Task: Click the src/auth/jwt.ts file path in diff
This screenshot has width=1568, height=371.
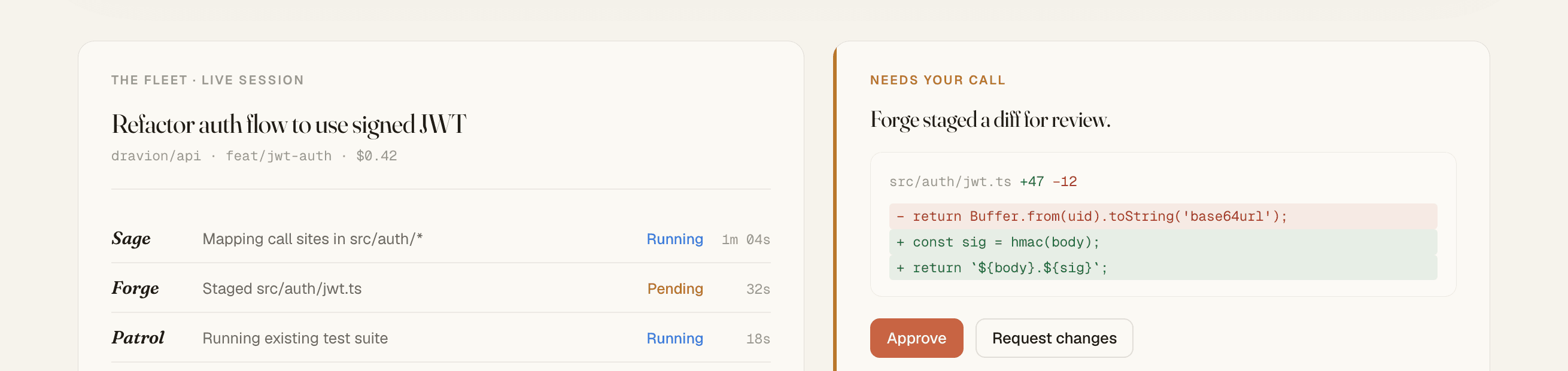Action: coord(950,182)
